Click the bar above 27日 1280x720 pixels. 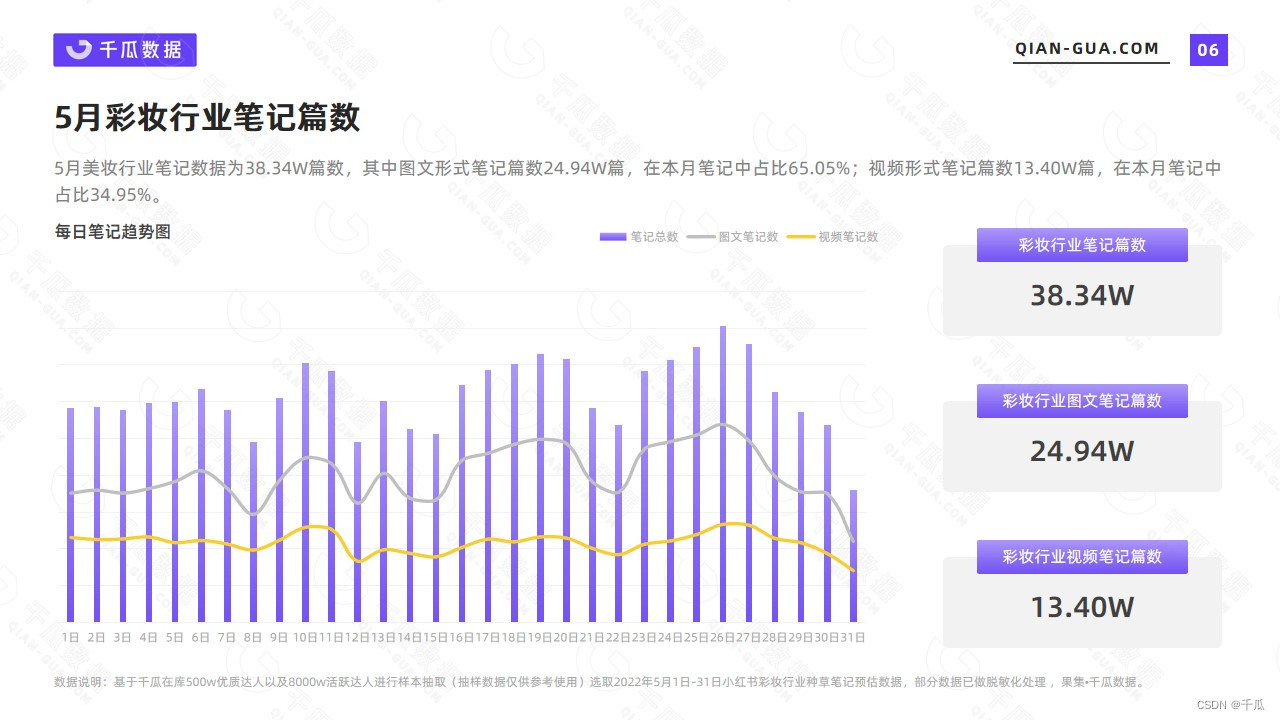coord(749,483)
